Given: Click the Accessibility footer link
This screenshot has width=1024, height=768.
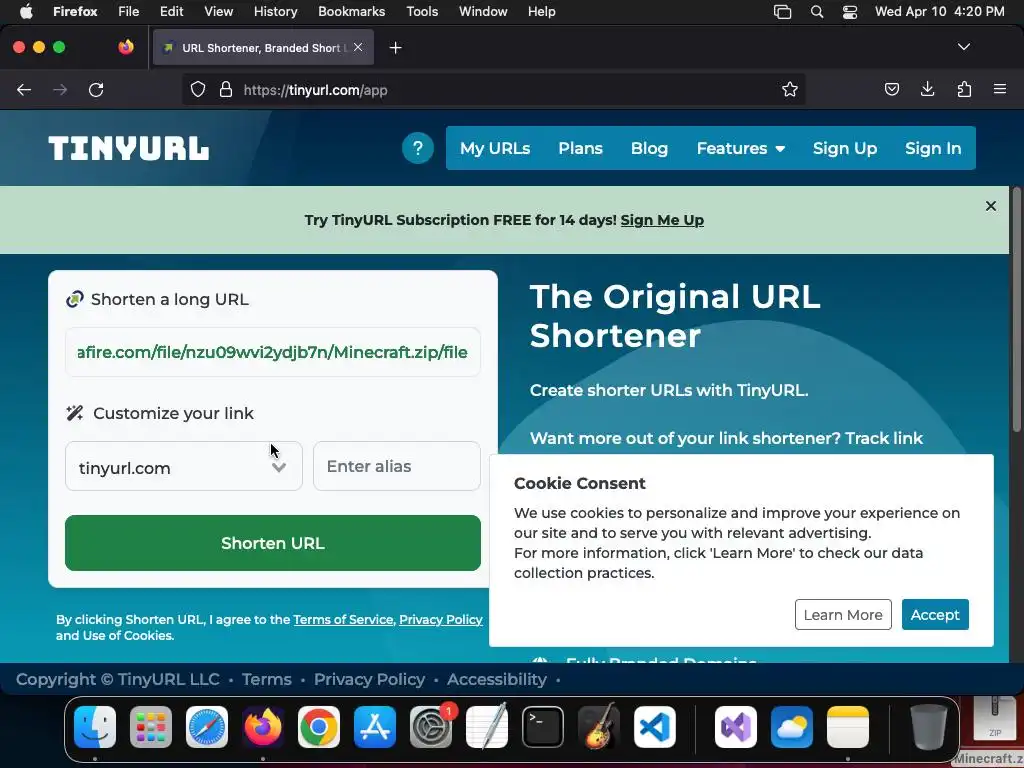Looking at the screenshot, I should click(x=497, y=679).
